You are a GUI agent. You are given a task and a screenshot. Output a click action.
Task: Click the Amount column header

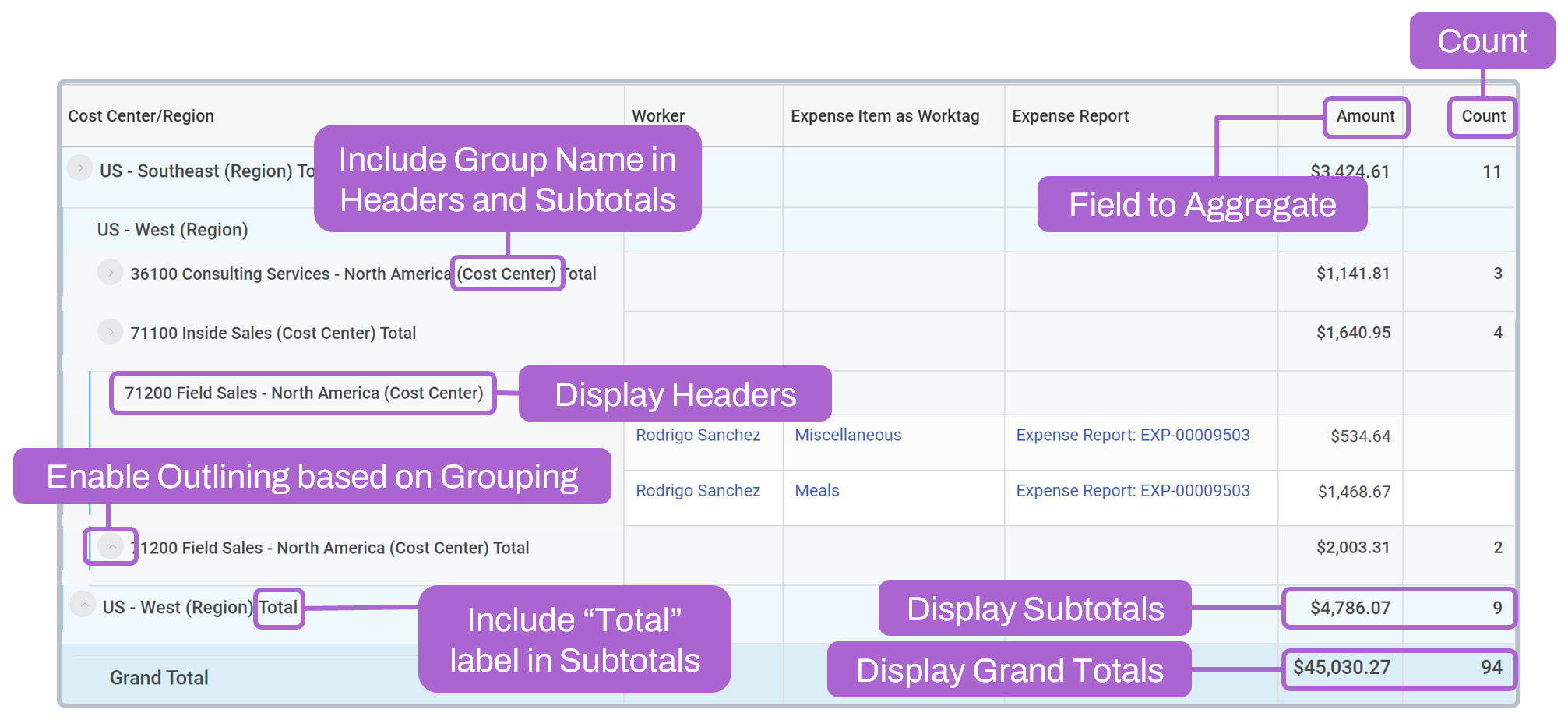(1365, 116)
